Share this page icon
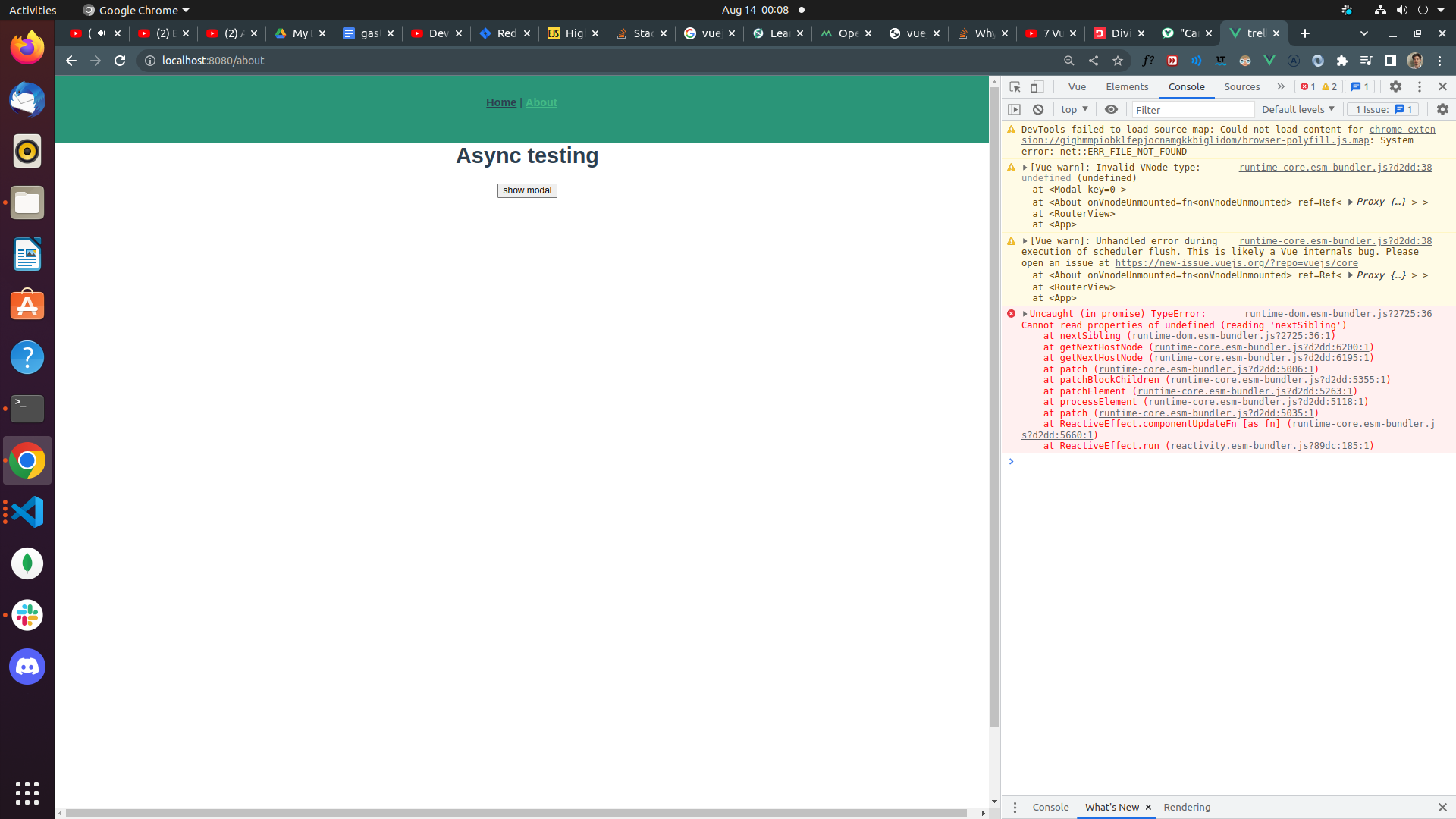1456x819 pixels. [1093, 61]
